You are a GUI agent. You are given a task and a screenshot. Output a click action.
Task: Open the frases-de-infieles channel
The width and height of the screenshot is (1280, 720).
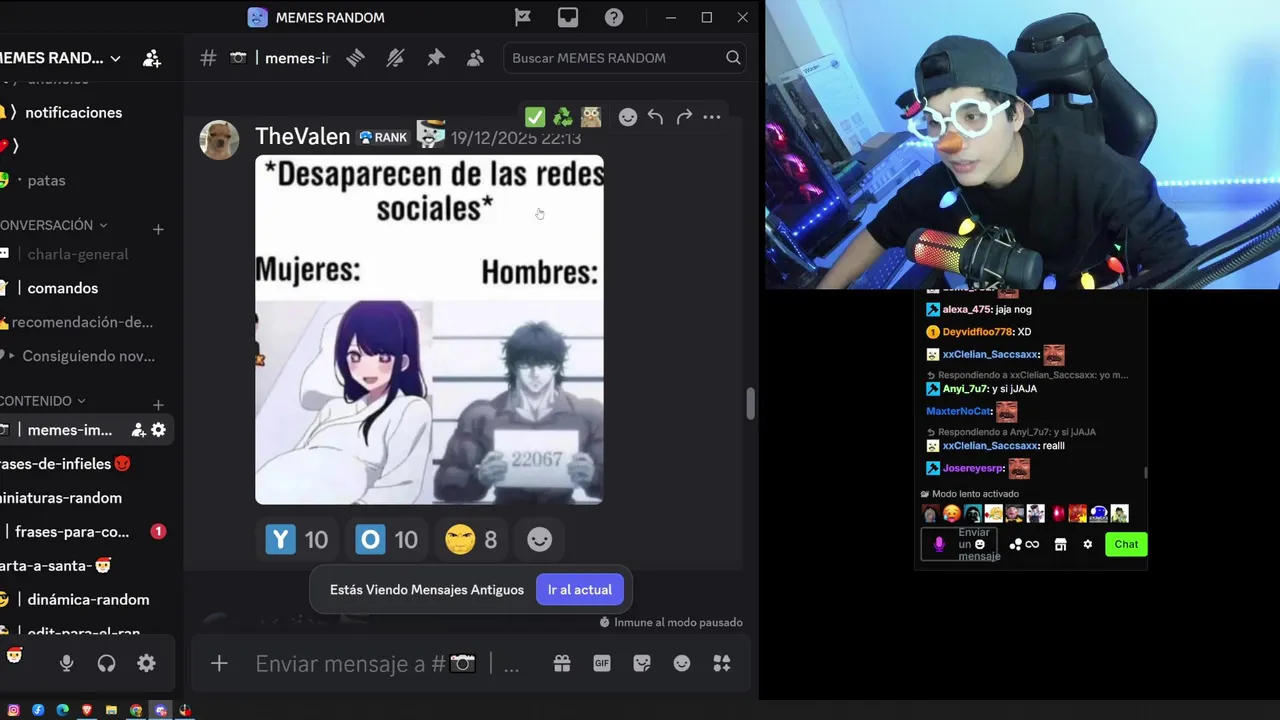coord(55,464)
